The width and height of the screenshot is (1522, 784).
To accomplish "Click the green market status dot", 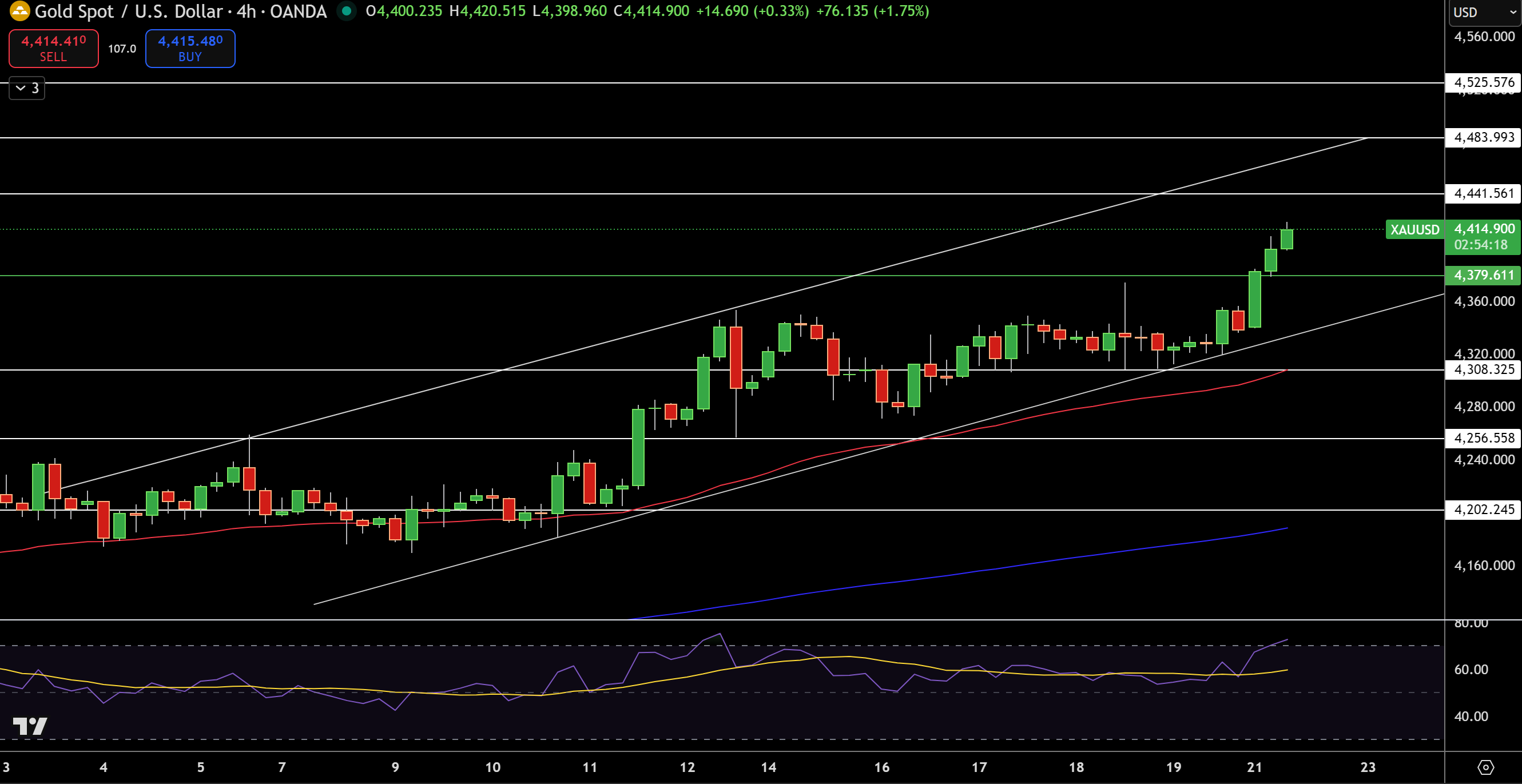I will pos(346,11).
